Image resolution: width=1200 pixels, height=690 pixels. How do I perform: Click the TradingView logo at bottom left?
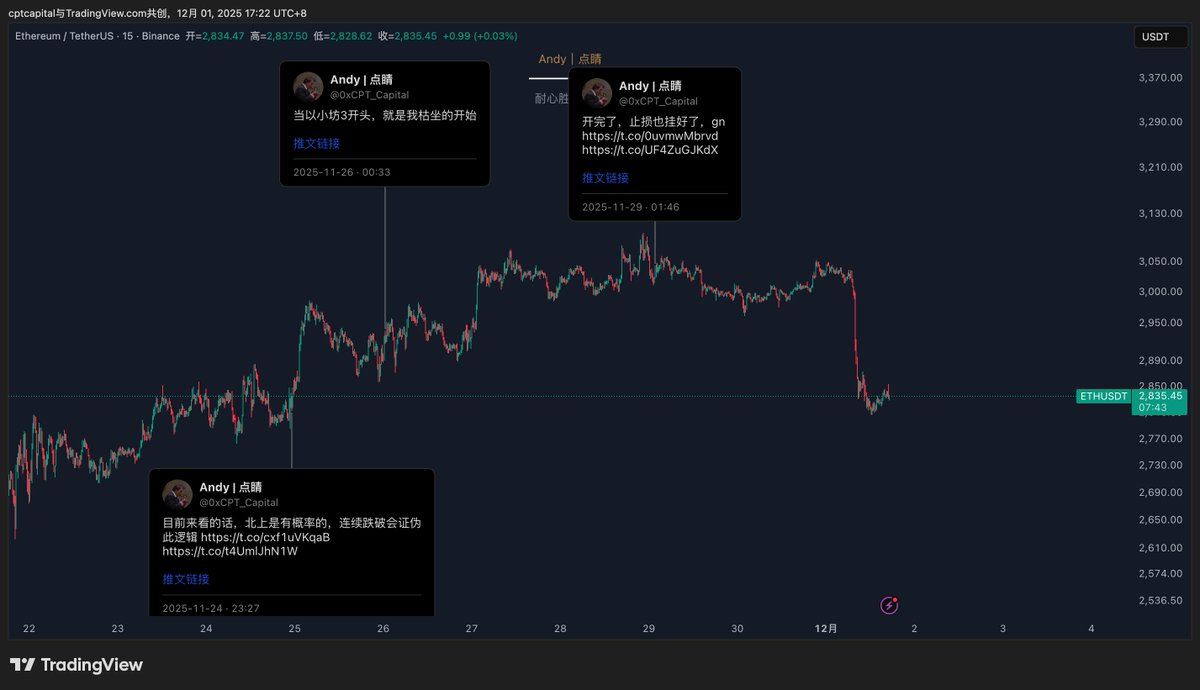75,664
